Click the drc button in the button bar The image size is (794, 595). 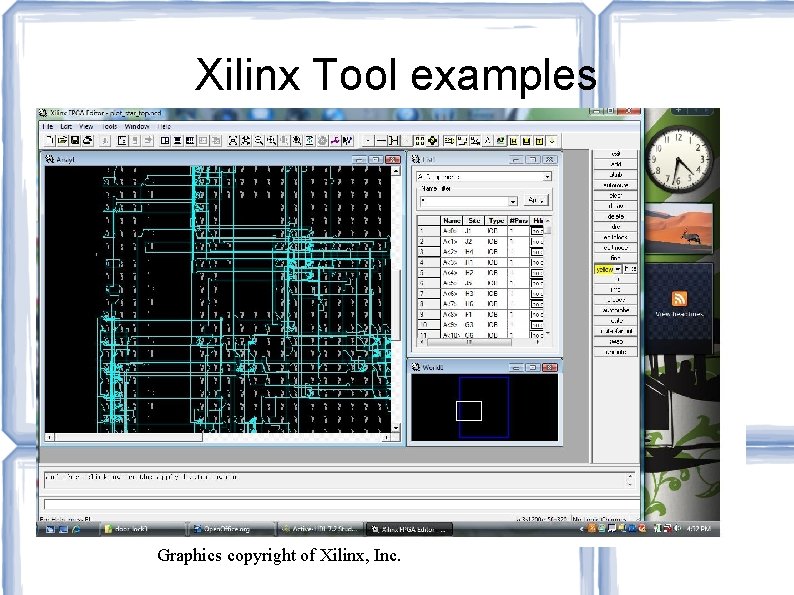tap(615, 226)
